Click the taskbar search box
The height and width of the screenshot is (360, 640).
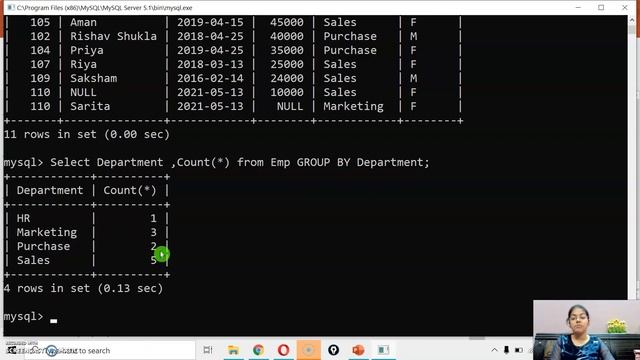tap(110, 350)
